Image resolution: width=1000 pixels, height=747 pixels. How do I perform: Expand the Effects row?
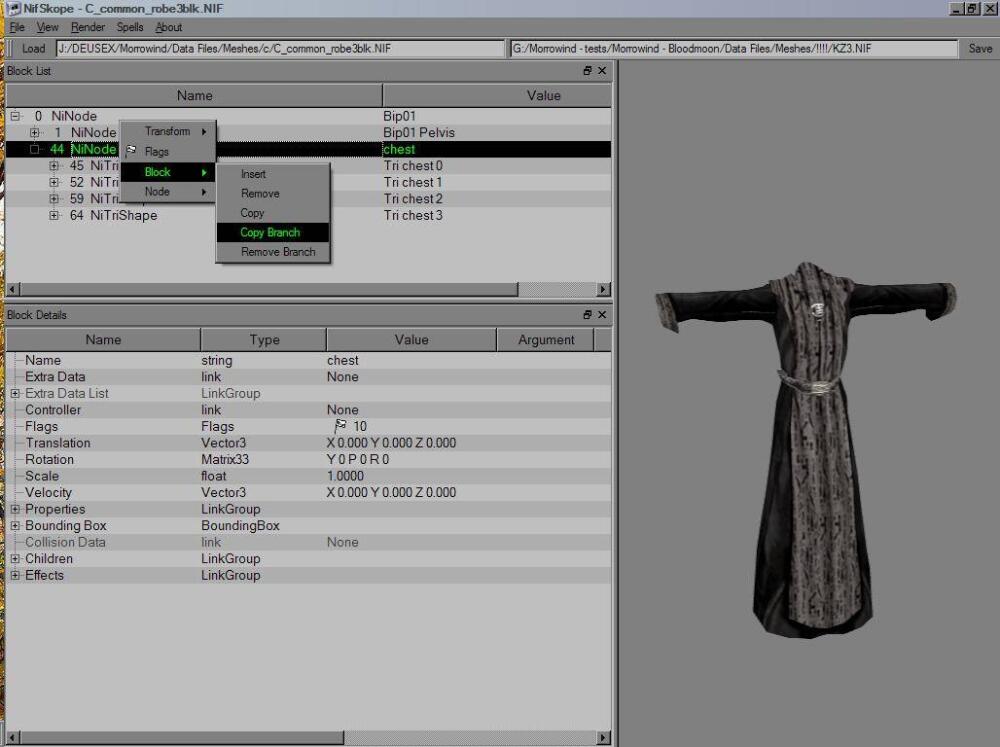coord(15,575)
